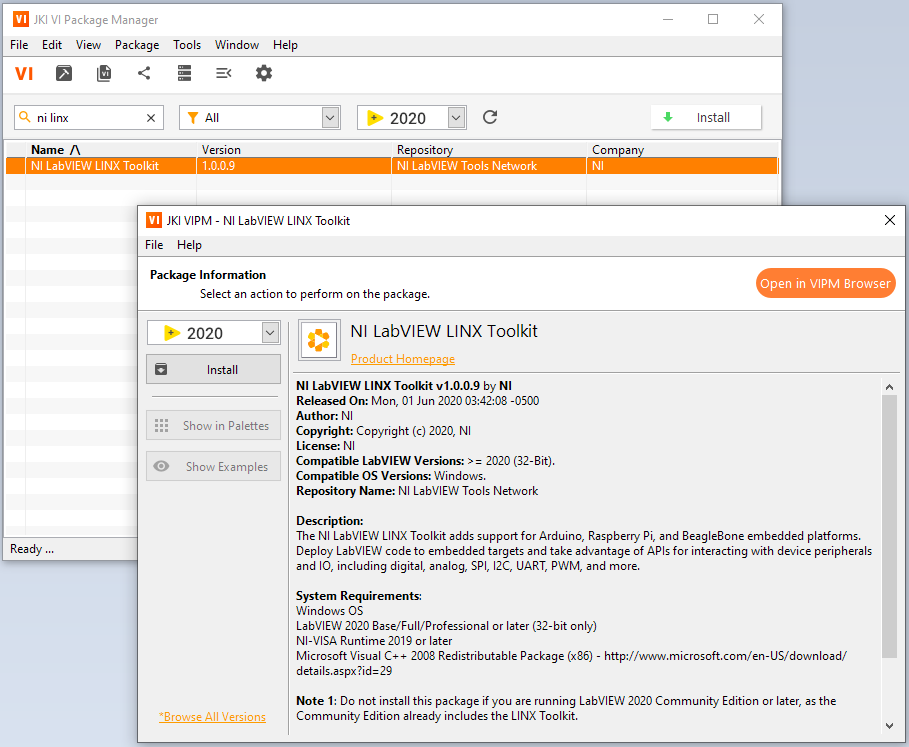Click the description vertical scrollbar thumb
Viewport: 909px width, 747px height.
889,526
